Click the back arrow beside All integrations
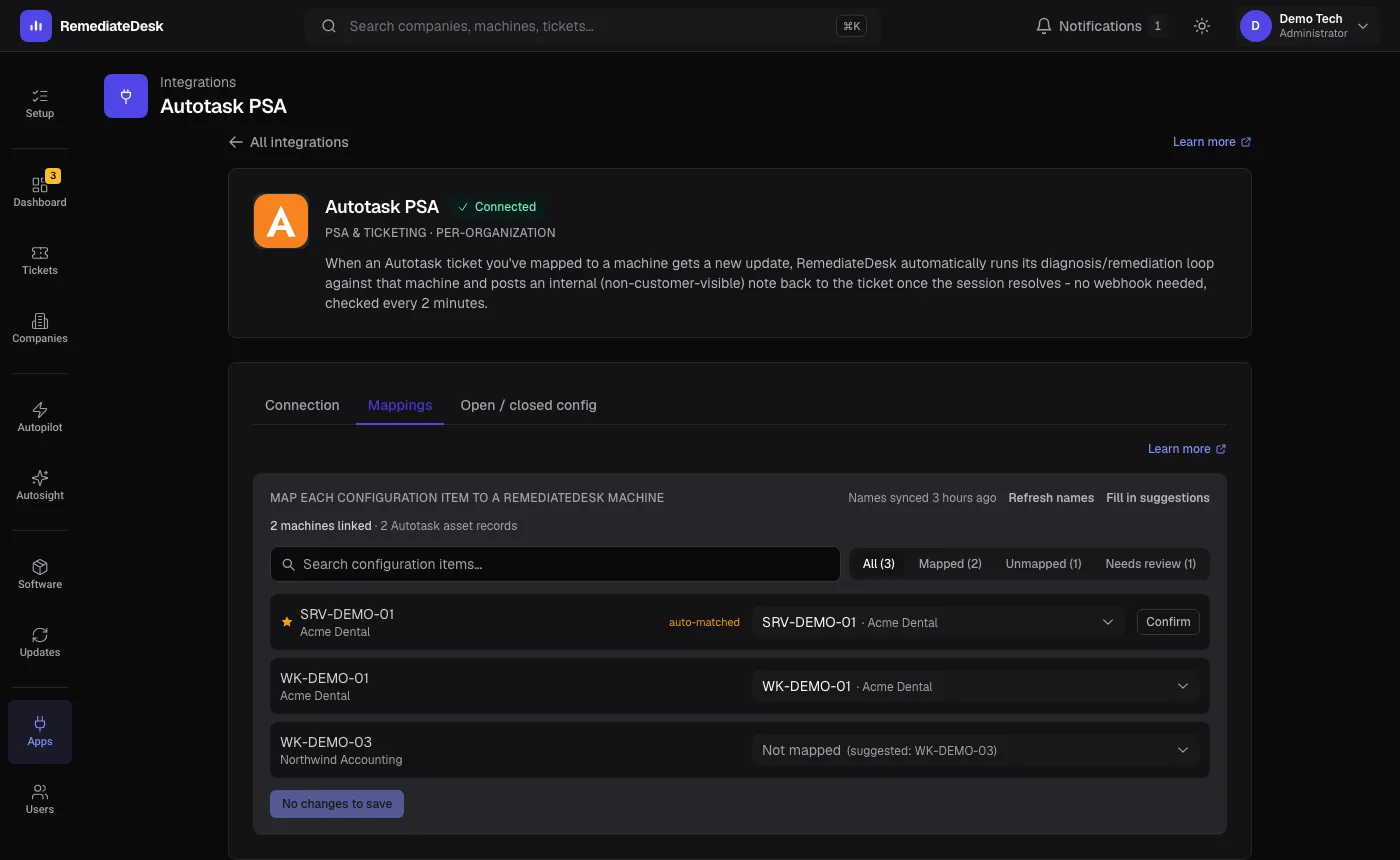The image size is (1400, 860). [x=236, y=142]
